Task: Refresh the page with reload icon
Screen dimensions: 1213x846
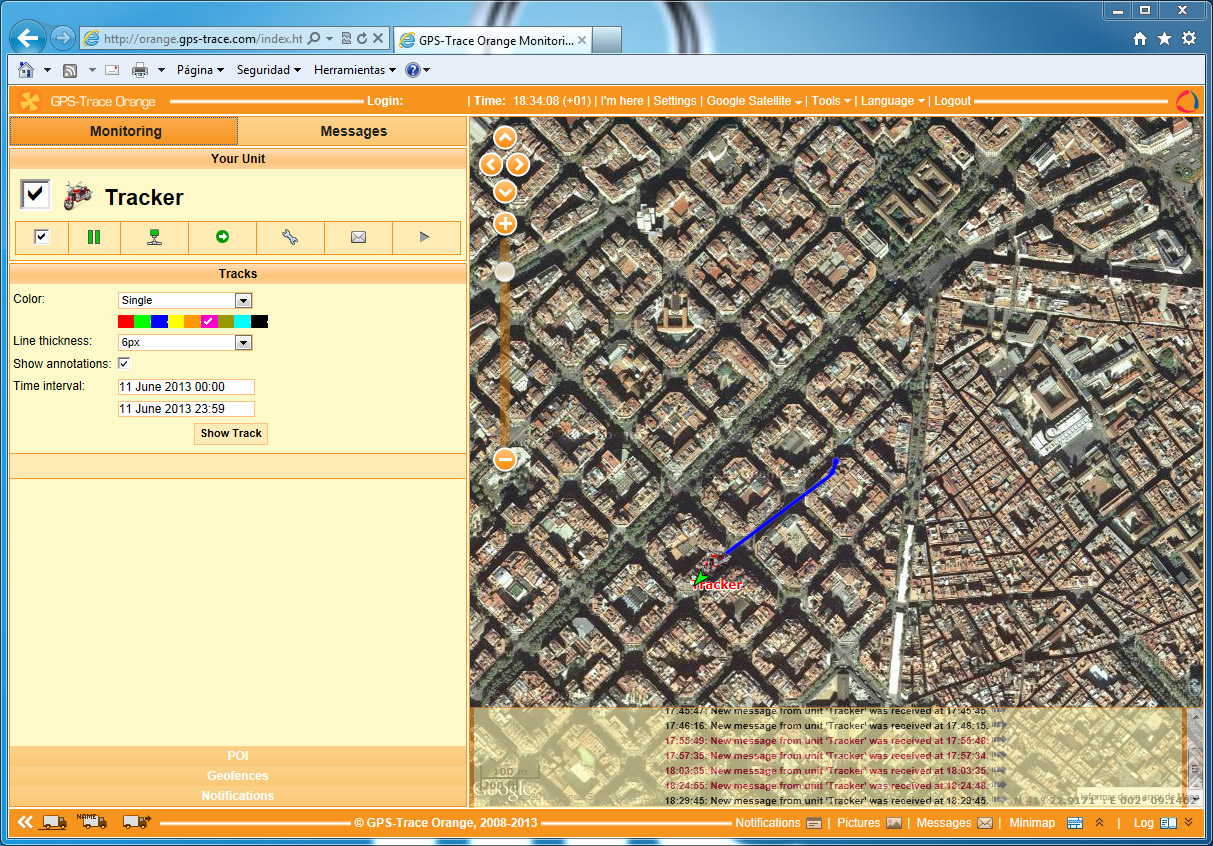Action: click(362, 38)
